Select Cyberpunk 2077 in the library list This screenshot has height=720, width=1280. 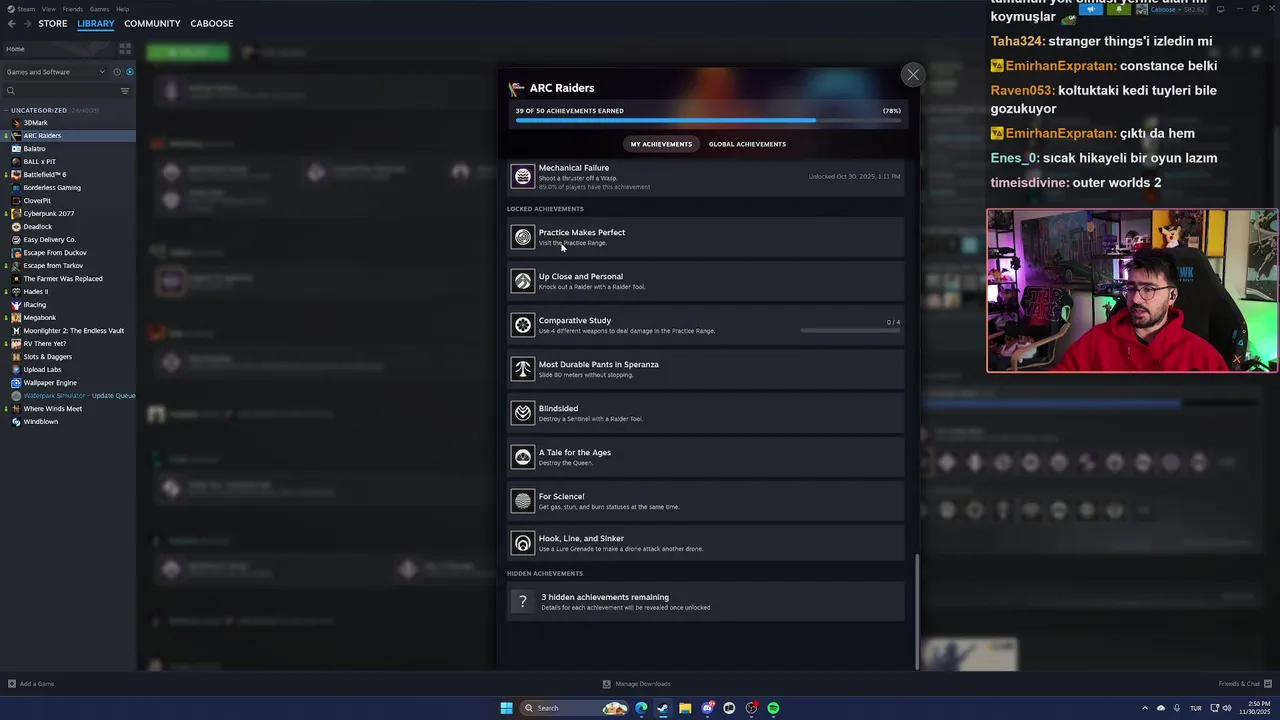[x=48, y=214]
